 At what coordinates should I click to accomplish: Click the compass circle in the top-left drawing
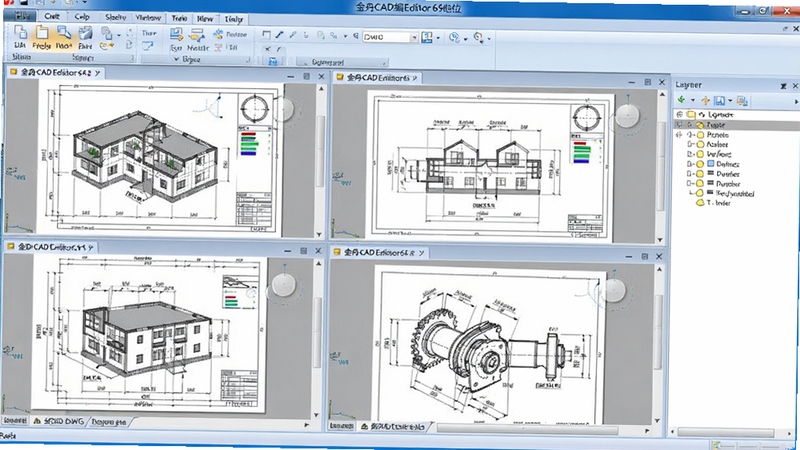(x=255, y=108)
